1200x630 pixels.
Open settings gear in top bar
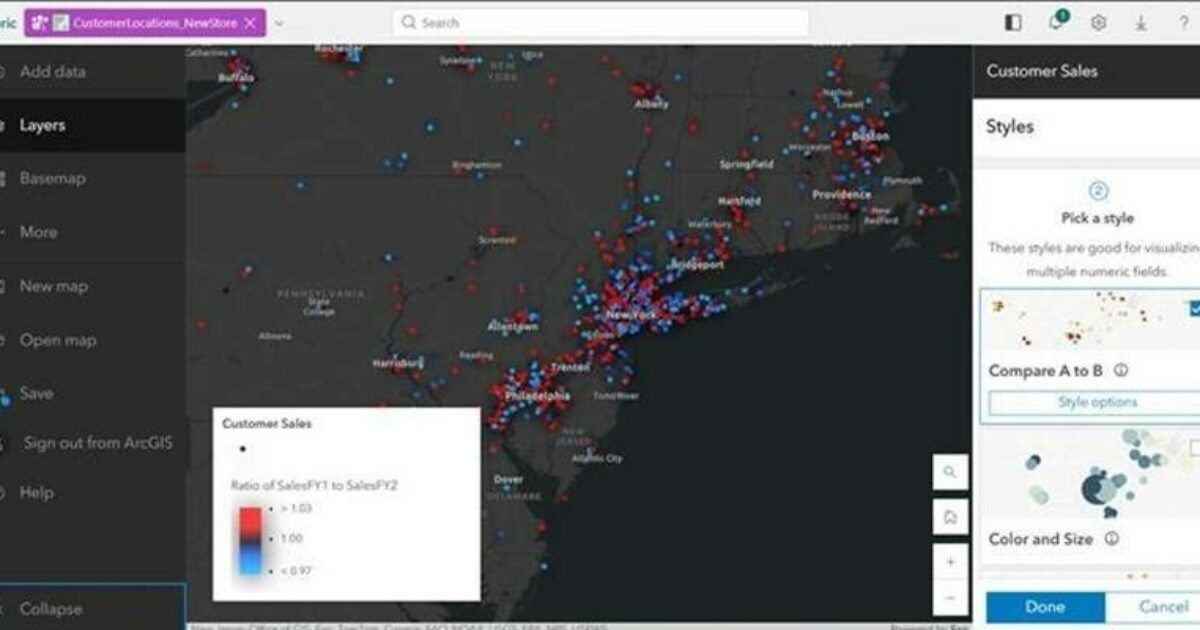click(x=1098, y=23)
